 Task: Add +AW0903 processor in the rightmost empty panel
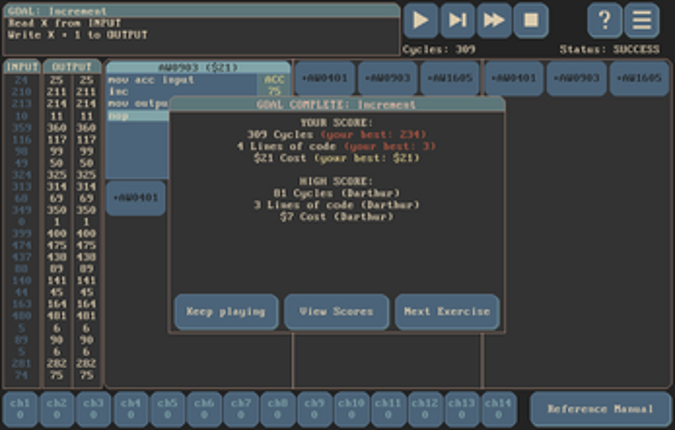[576, 78]
